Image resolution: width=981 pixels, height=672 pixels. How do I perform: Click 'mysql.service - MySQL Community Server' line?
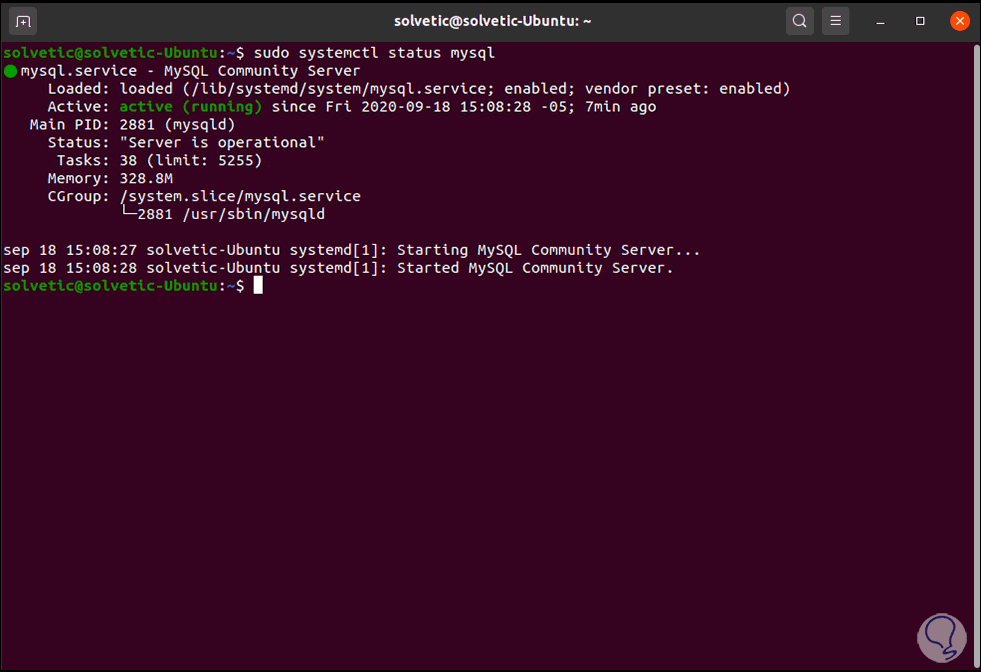[x=190, y=71]
